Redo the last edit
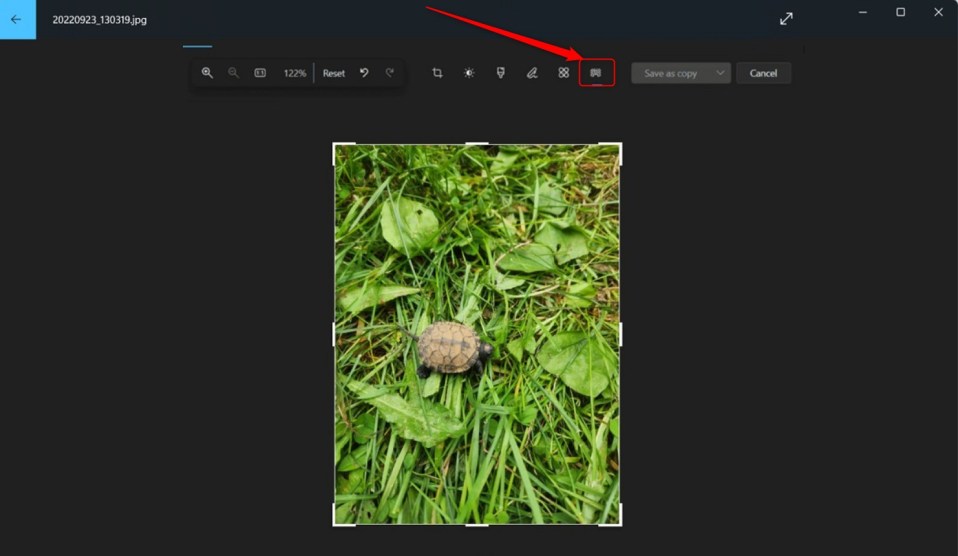This screenshot has width=958, height=556. click(390, 73)
